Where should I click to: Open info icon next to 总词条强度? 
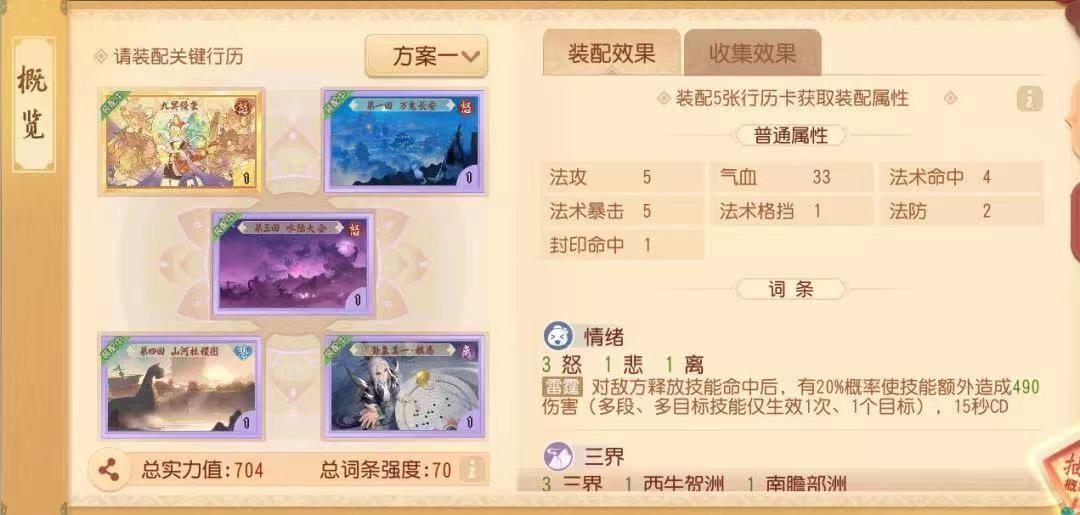click(472, 470)
